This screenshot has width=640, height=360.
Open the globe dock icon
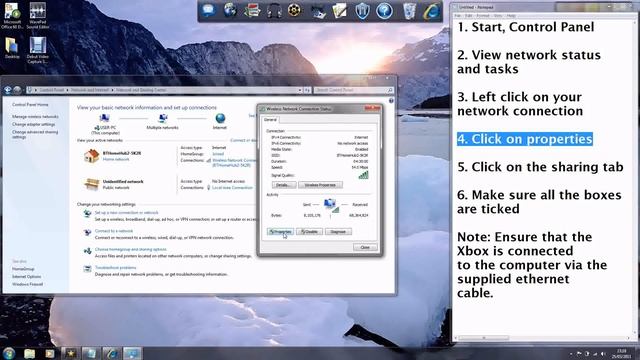[x=230, y=10]
